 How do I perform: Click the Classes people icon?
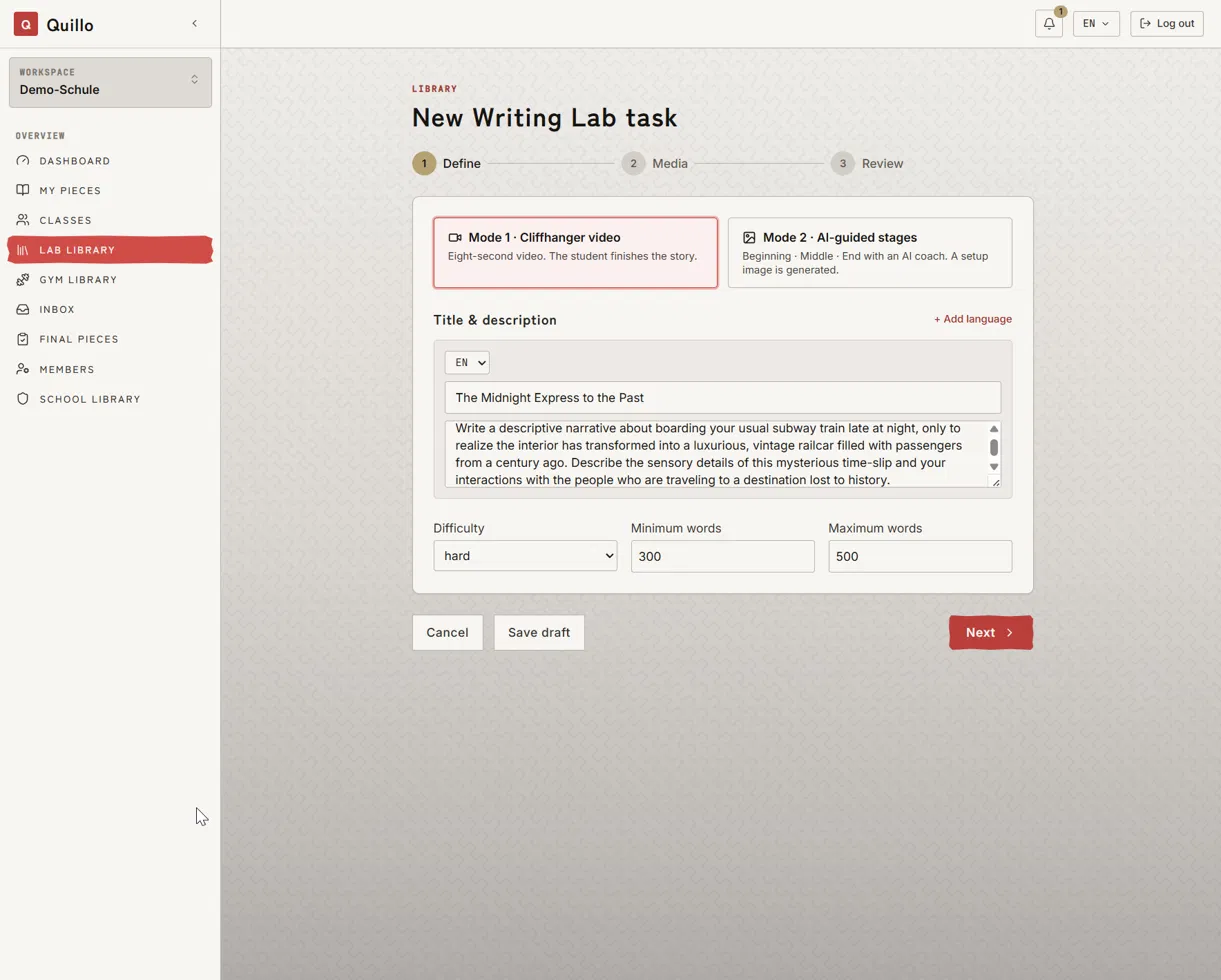click(23, 220)
